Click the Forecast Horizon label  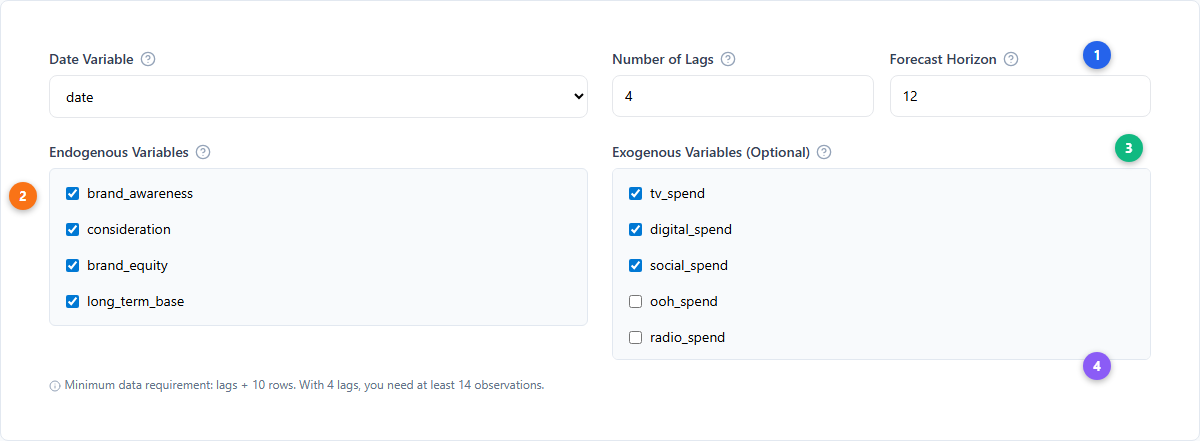click(x=943, y=59)
